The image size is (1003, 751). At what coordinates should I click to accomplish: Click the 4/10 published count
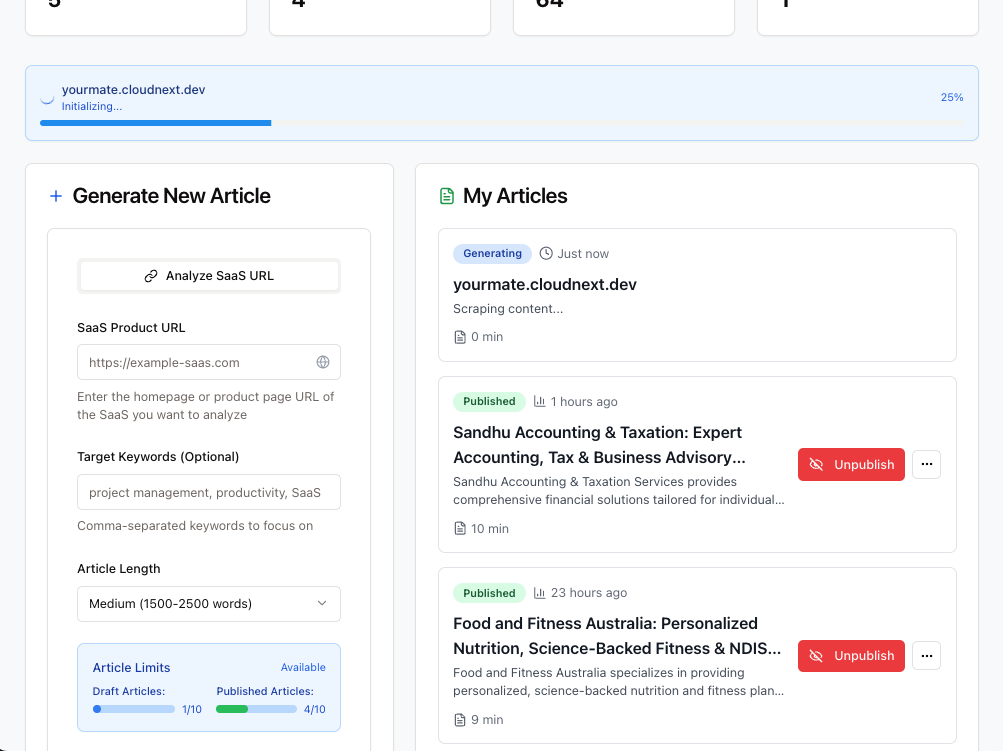point(315,709)
